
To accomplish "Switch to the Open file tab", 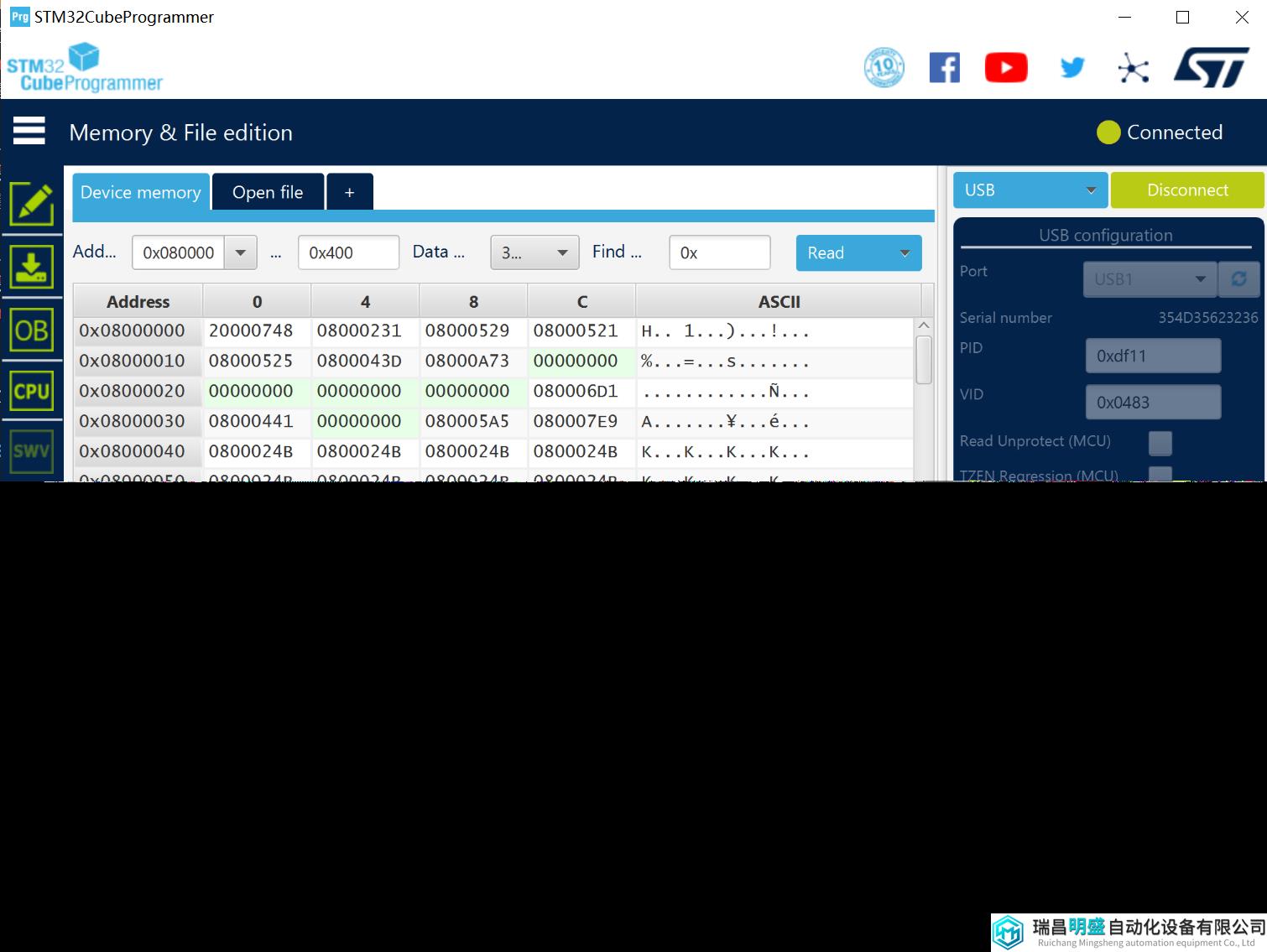I will (x=268, y=192).
